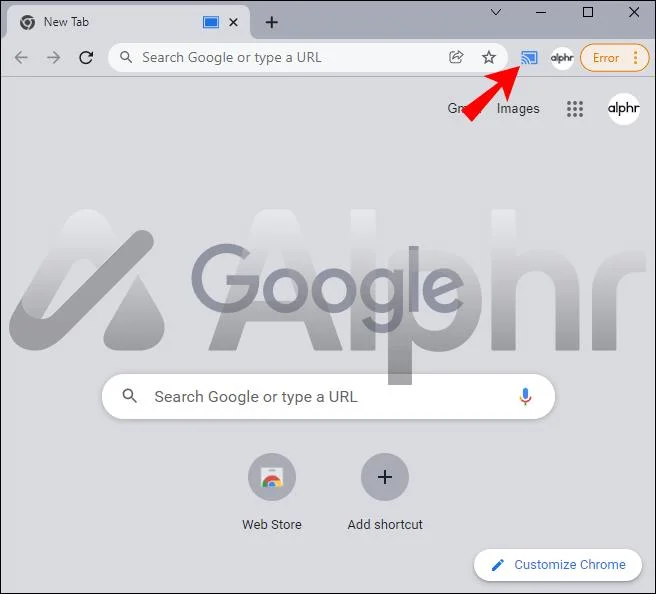This screenshot has width=656, height=594.
Task: Maximize the Chrome window
Action: 588,12
